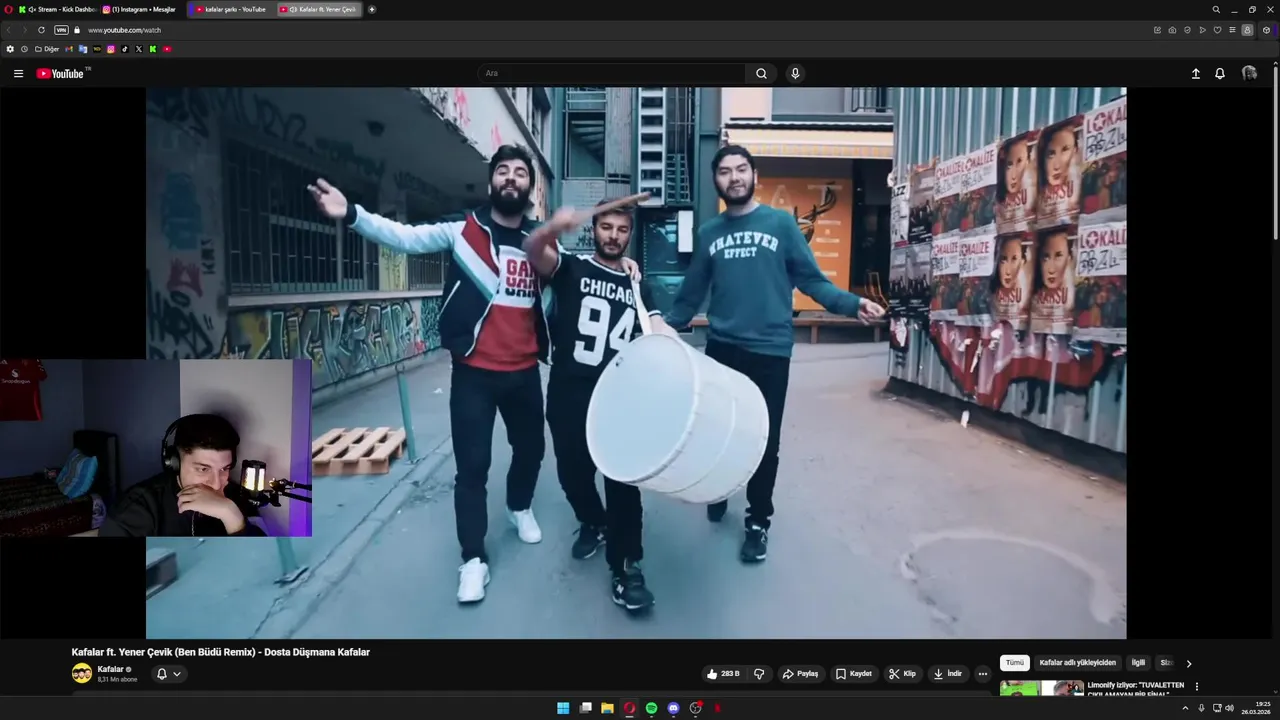Take a snapshot with camera icon
This screenshot has width=1280, height=720.
coord(1172,30)
